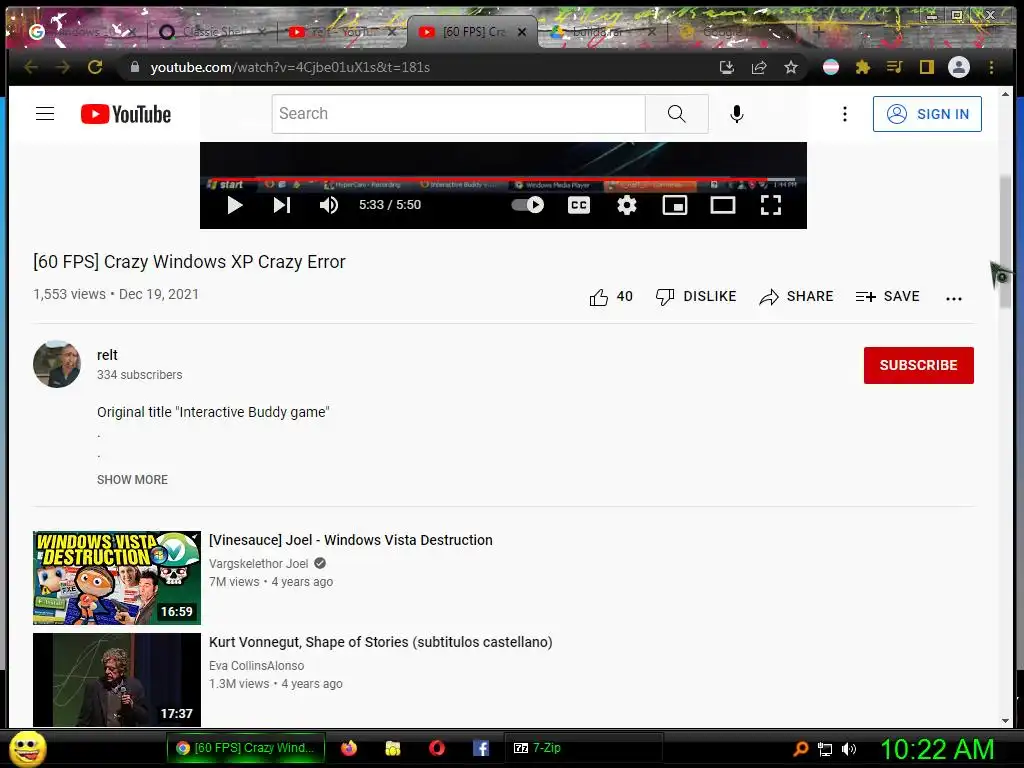Visit Vargskelethor Joel channel
This screenshot has height=768, width=1024.
pyautogui.click(x=259, y=564)
